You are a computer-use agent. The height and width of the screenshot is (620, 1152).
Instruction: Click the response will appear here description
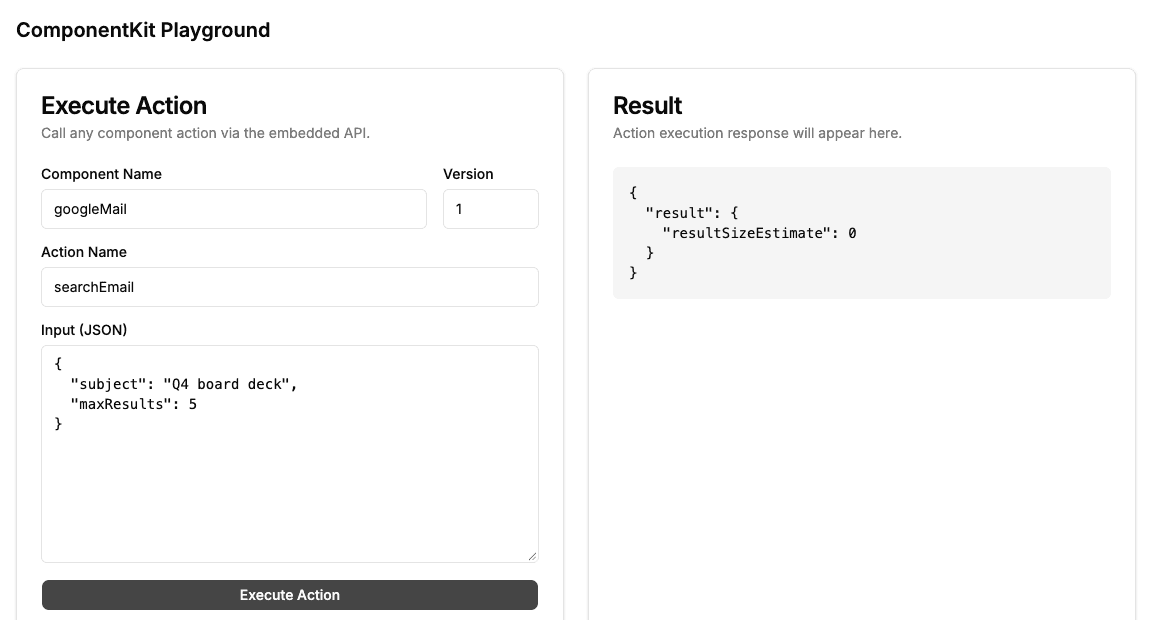757,133
